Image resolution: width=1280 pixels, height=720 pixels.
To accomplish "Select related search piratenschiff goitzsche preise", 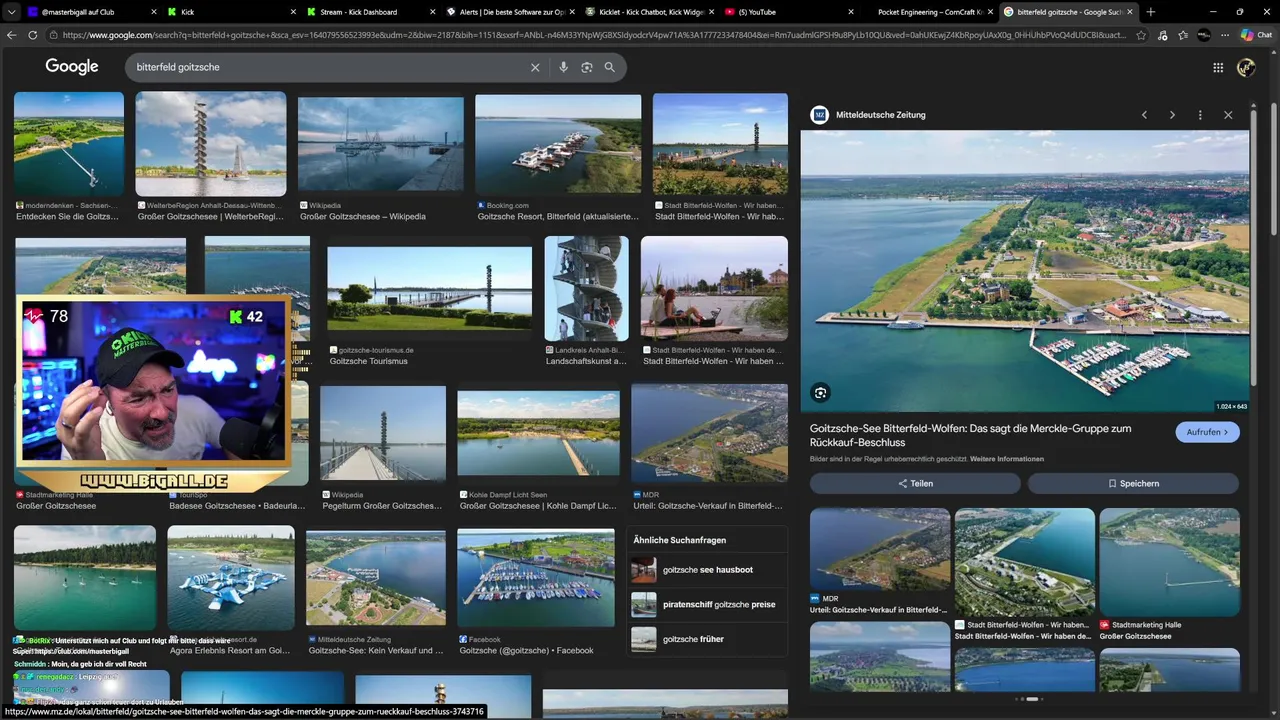I will 707,604.
